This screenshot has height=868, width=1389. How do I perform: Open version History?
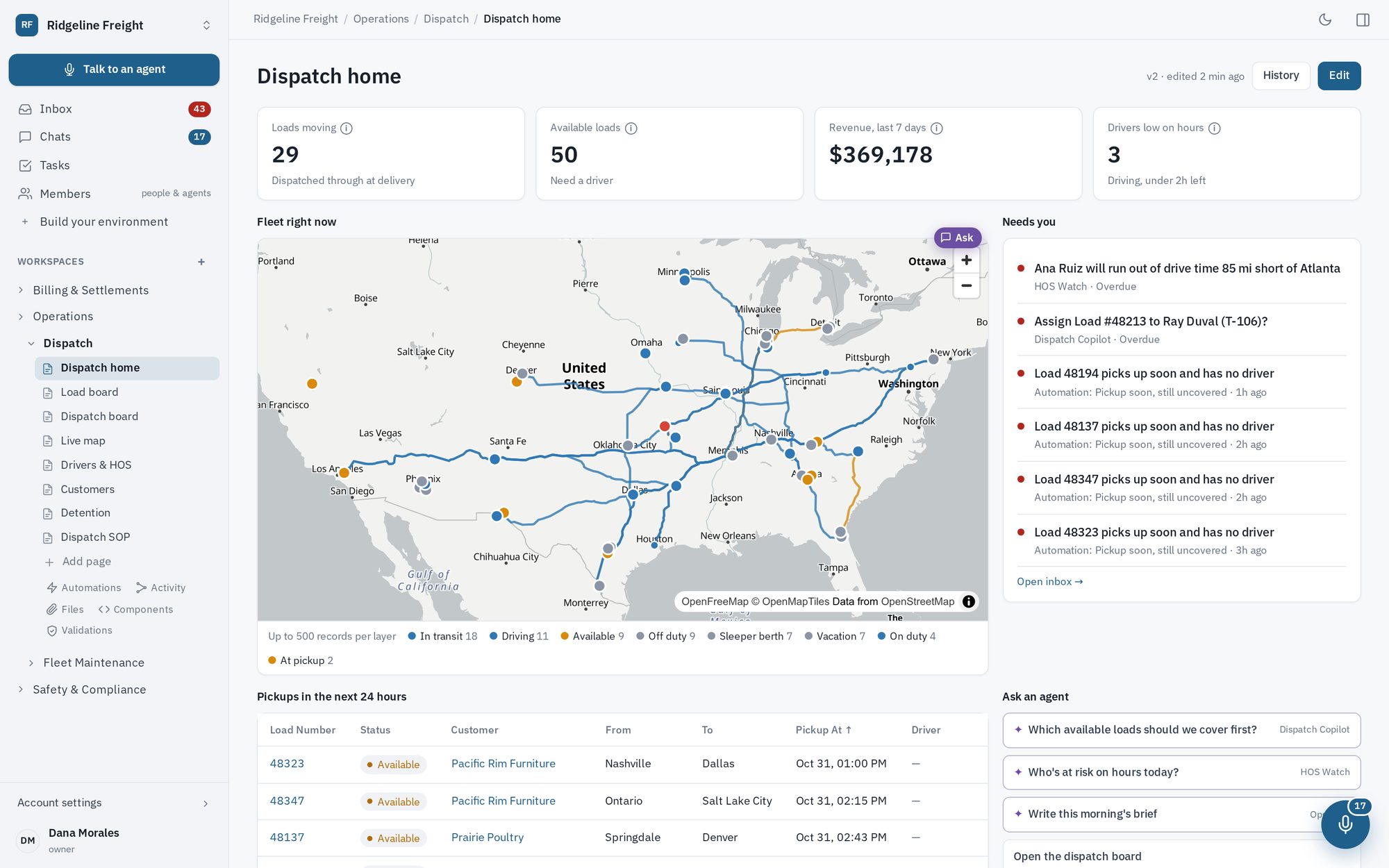coord(1281,76)
